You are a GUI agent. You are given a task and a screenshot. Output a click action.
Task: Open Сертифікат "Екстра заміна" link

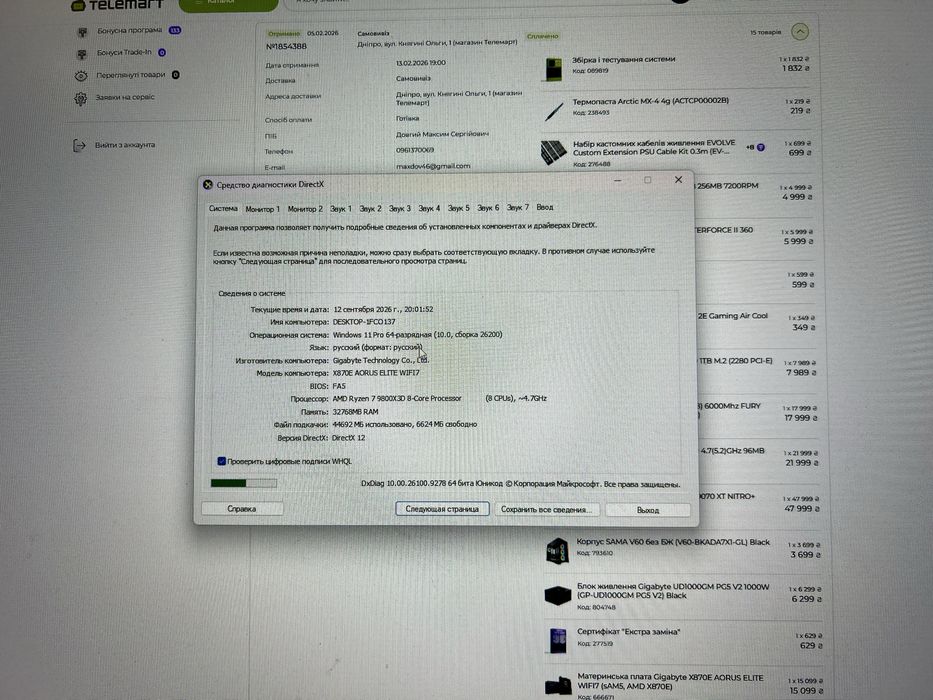coord(628,632)
